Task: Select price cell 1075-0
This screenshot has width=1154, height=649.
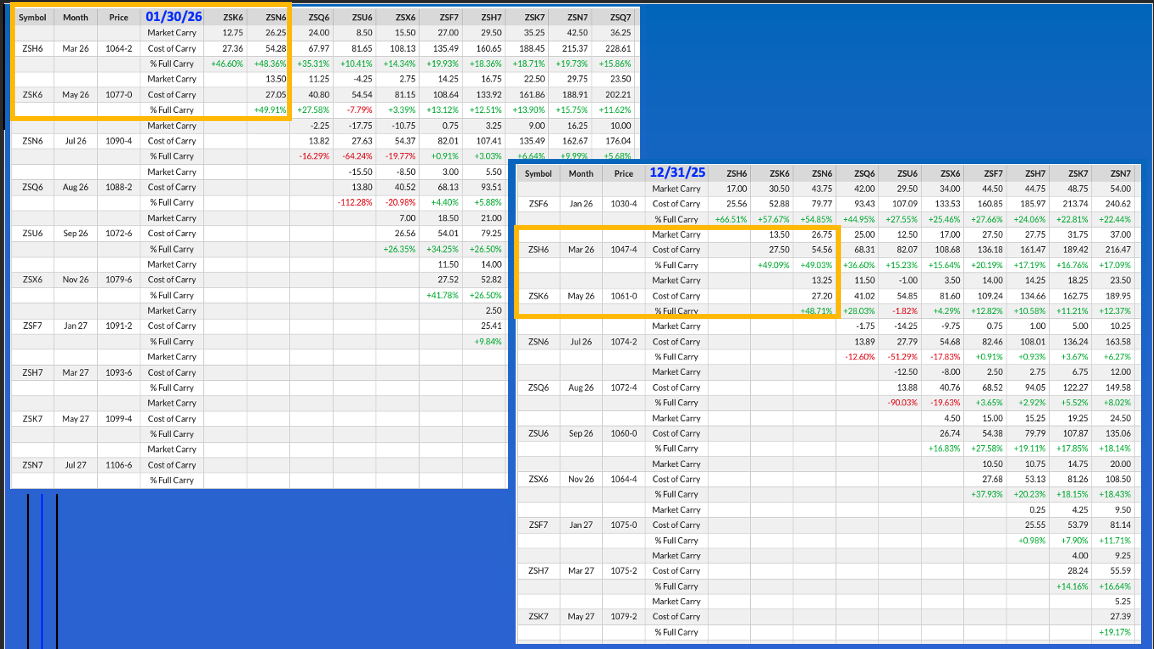Action: click(623, 525)
